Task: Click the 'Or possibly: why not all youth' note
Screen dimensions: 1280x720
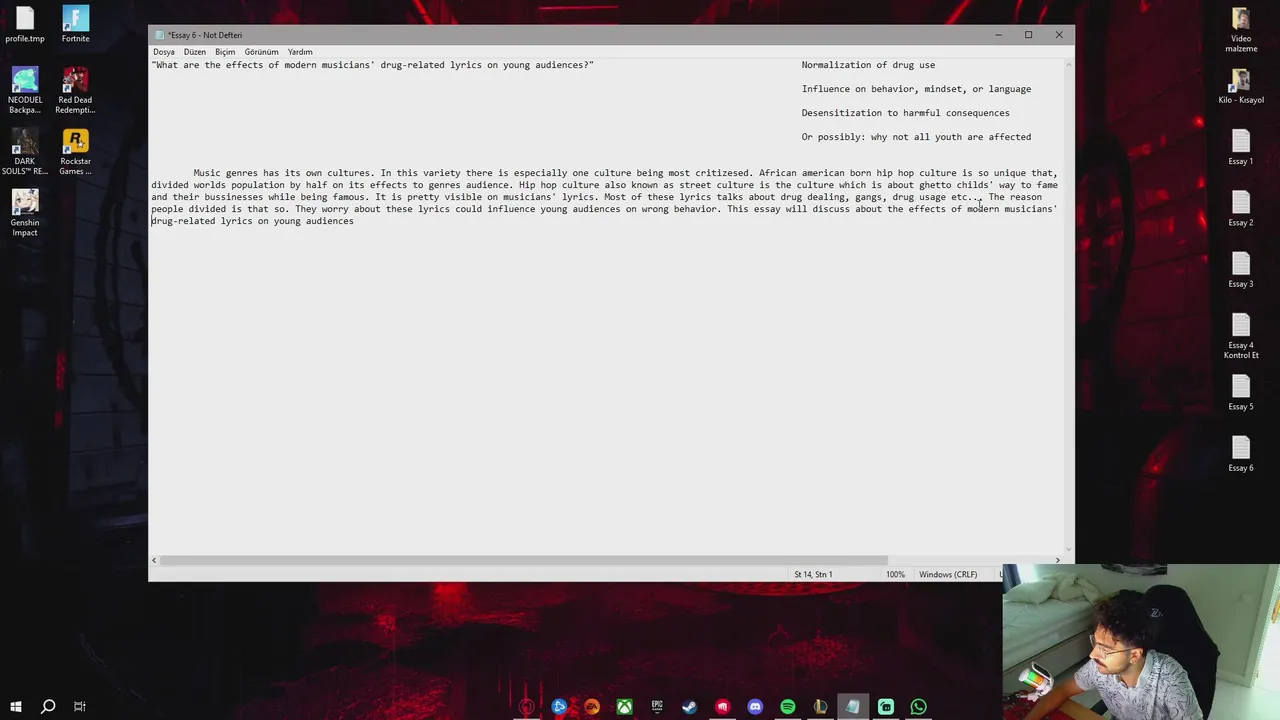Action: pos(916,137)
